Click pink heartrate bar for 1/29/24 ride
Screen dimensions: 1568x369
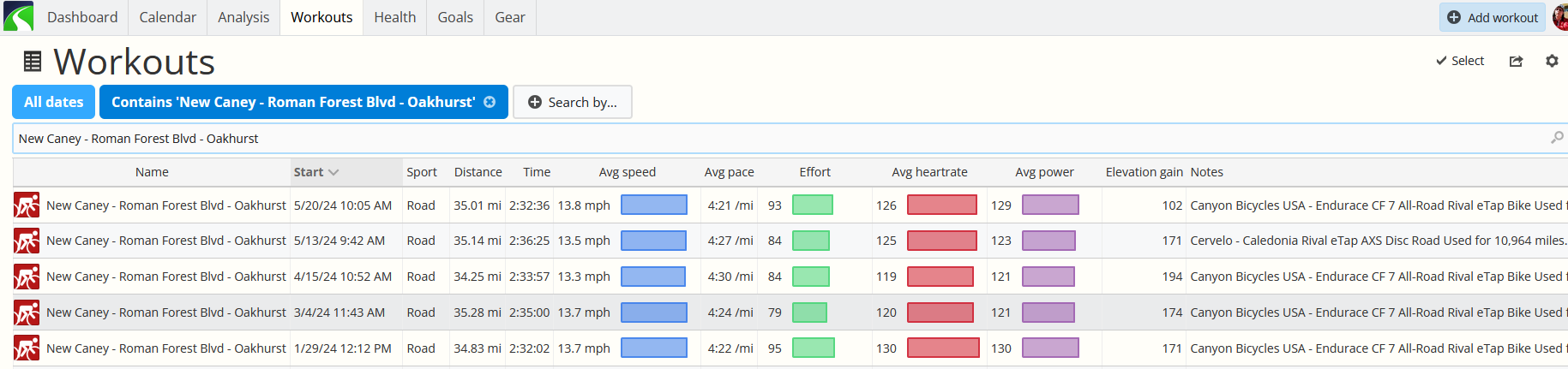(x=942, y=348)
